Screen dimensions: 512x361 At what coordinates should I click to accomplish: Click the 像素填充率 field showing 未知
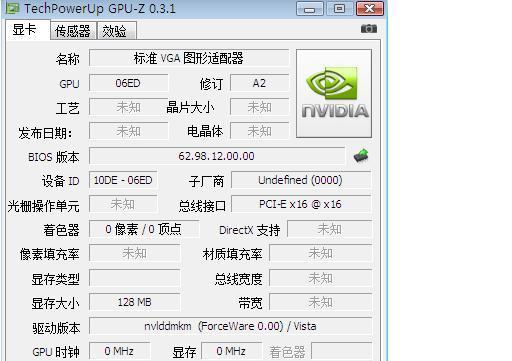coord(134,253)
